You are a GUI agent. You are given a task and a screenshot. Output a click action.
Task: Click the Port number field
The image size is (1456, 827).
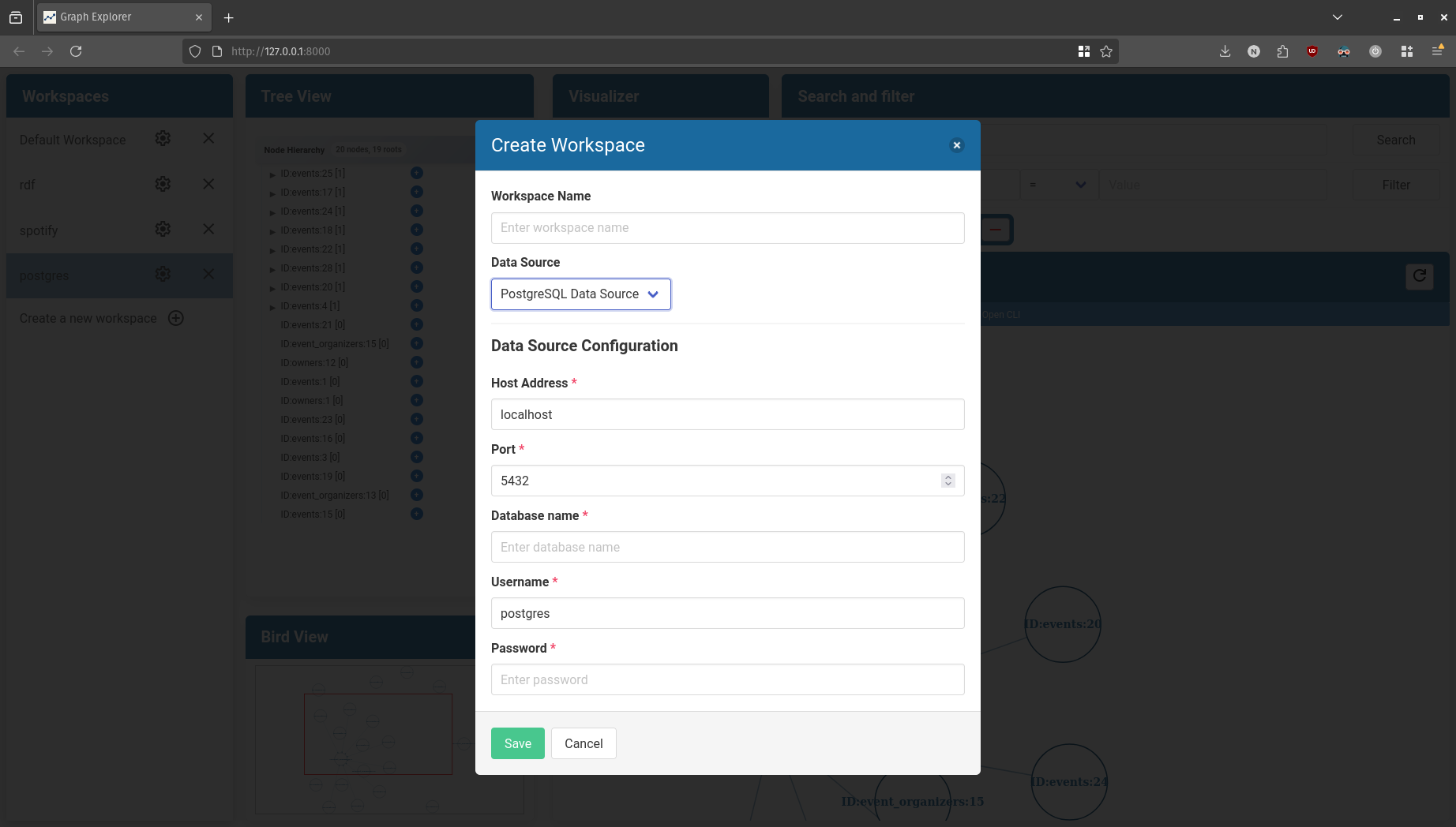coord(727,481)
